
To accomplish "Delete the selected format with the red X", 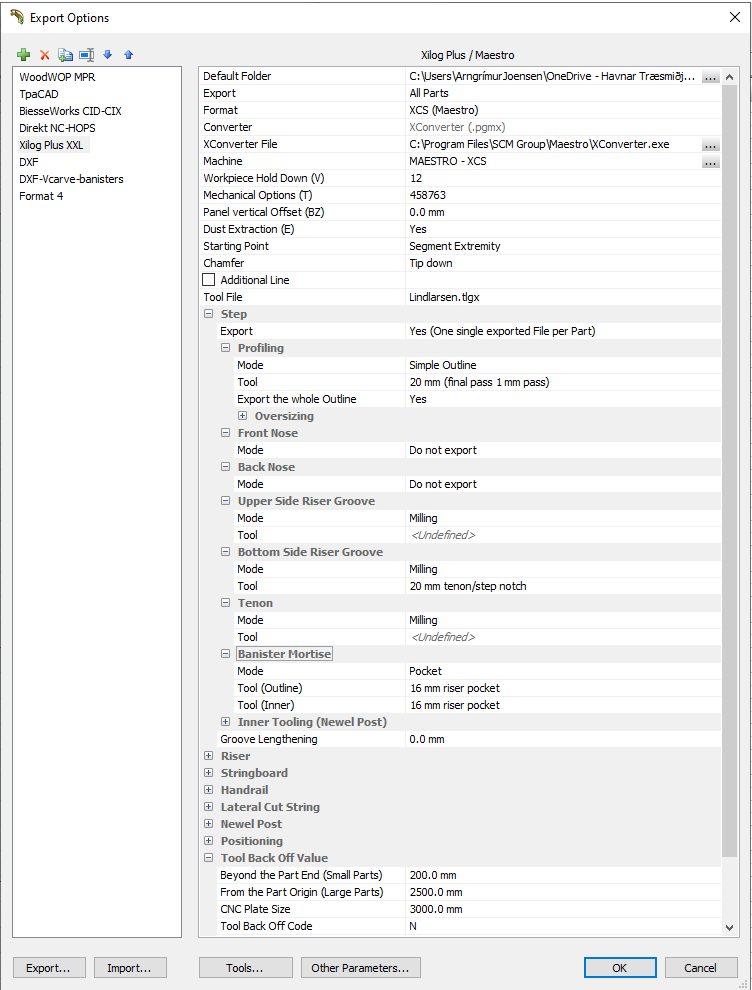I will pyautogui.click(x=45, y=55).
